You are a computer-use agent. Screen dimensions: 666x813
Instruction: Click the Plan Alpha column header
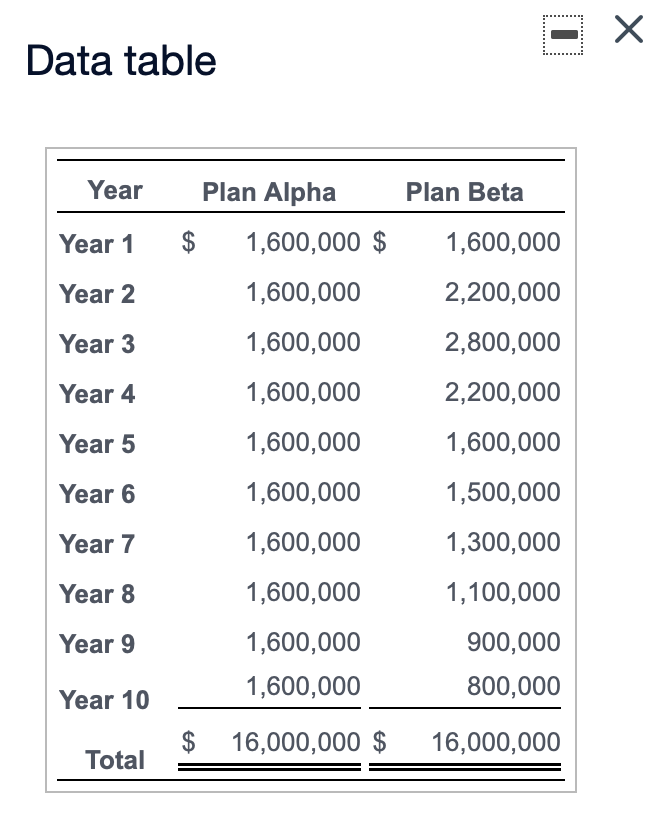coord(269,191)
